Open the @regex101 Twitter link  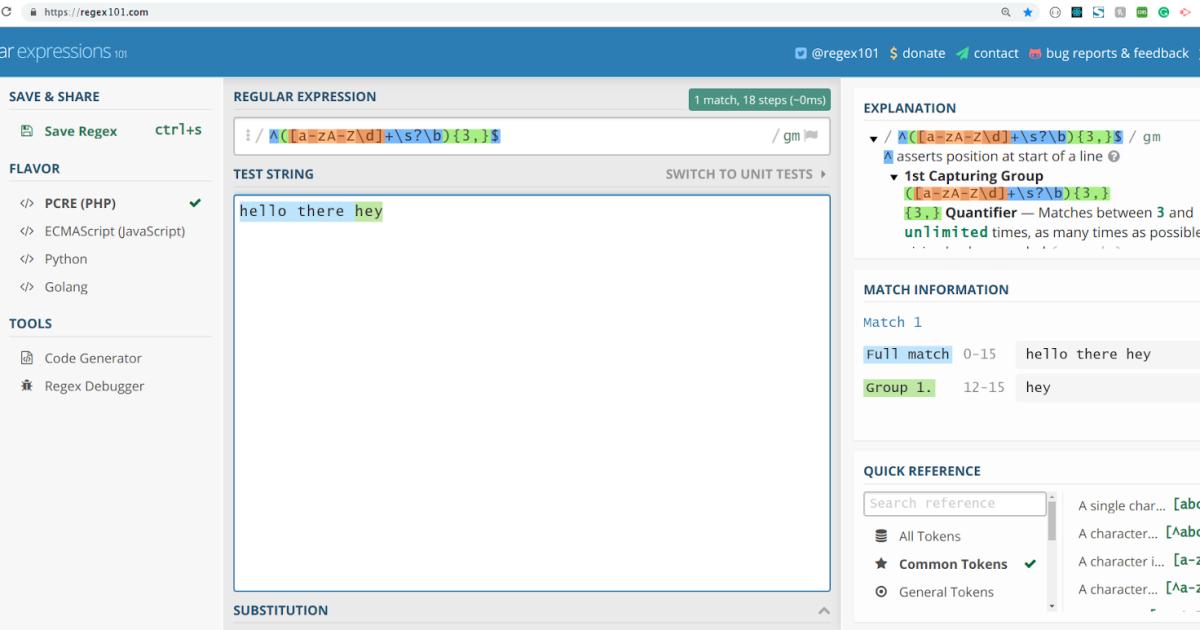(x=845, y=53)
